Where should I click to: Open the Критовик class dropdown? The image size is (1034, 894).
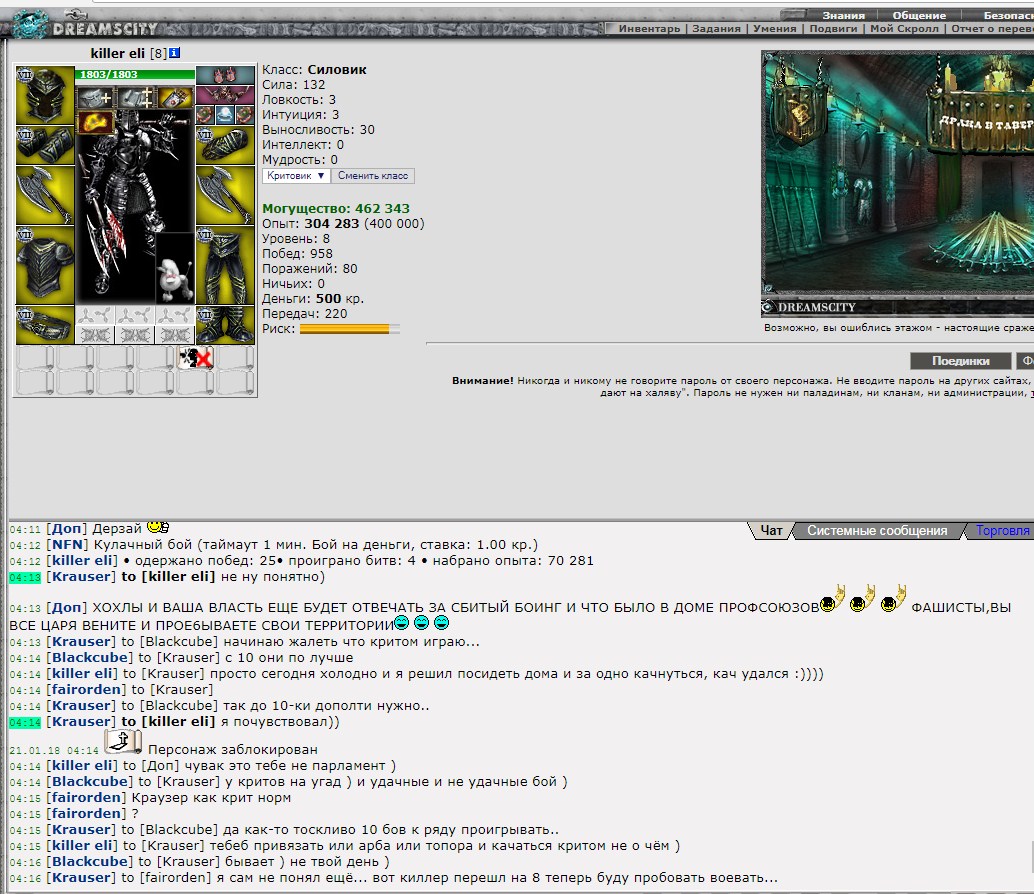coord(296,176)
